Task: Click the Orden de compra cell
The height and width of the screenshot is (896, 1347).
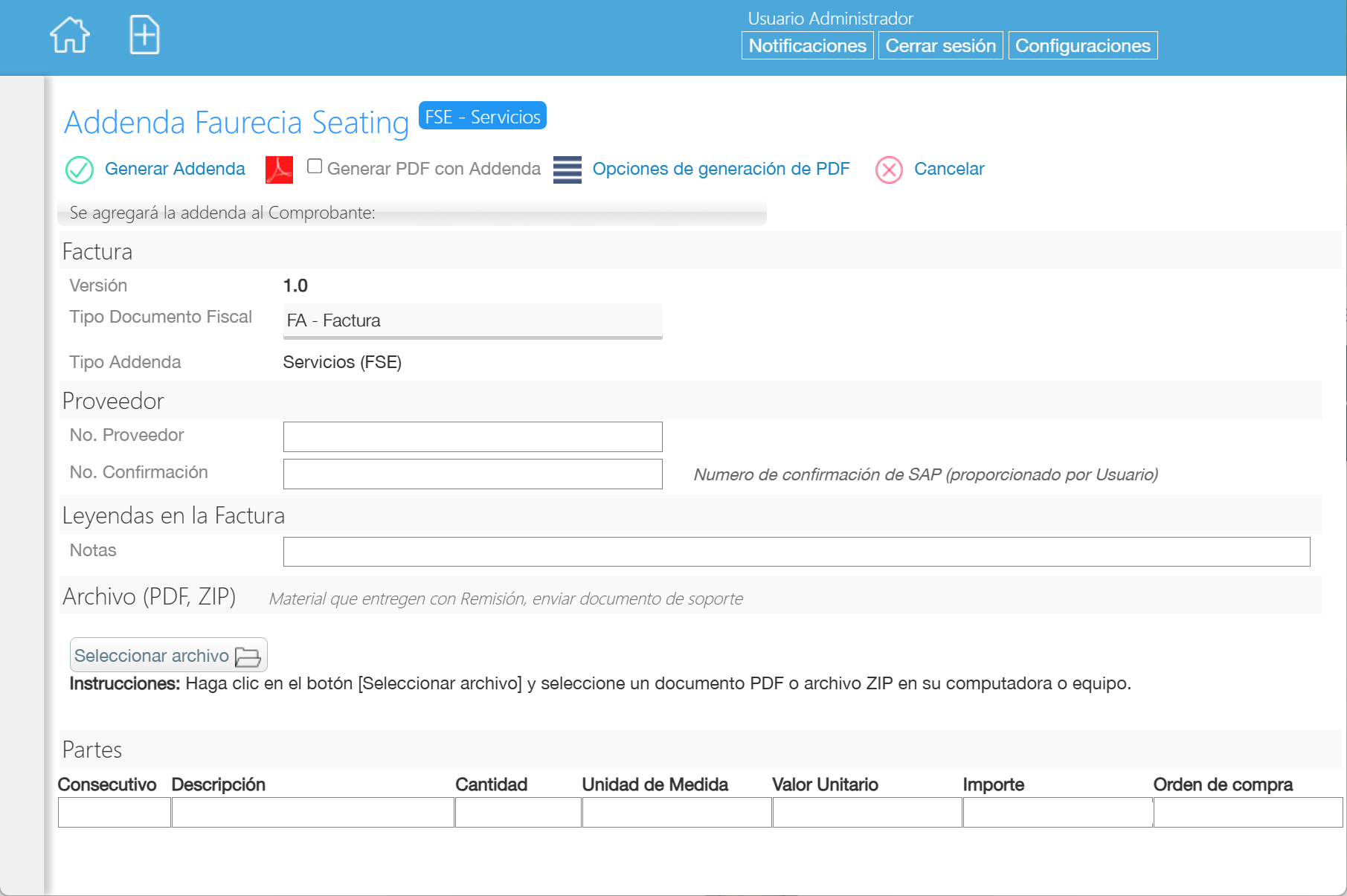Action: click(x=1248, y=812)
